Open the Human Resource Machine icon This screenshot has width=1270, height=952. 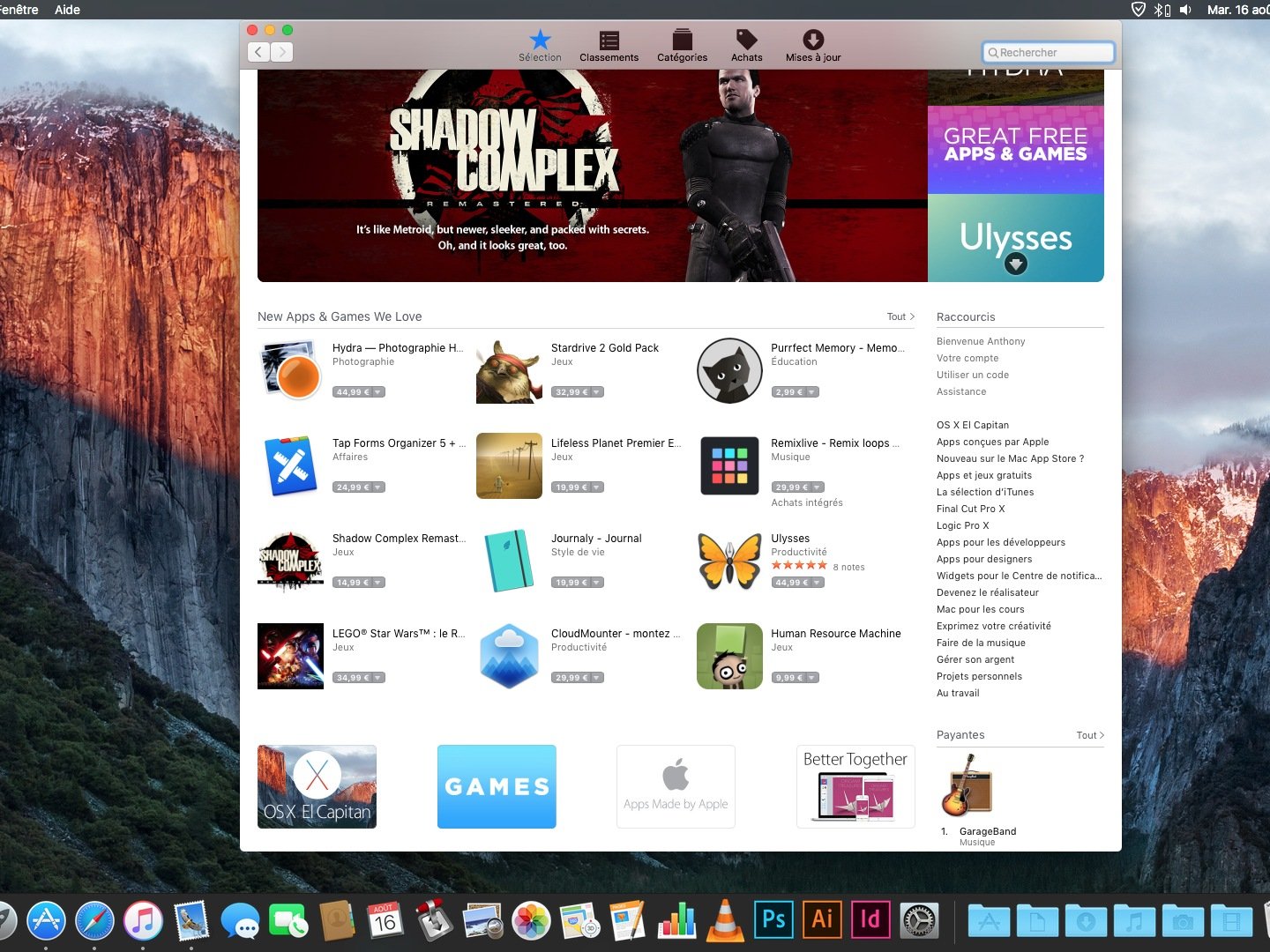(729, 657)
